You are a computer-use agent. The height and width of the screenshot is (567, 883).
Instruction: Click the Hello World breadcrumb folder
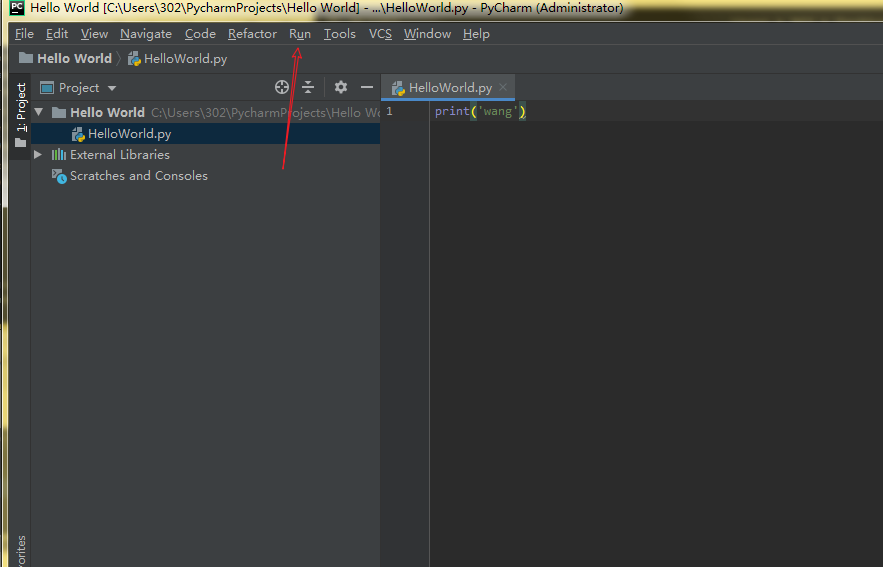pyautogui.click(x=65, y=59)
